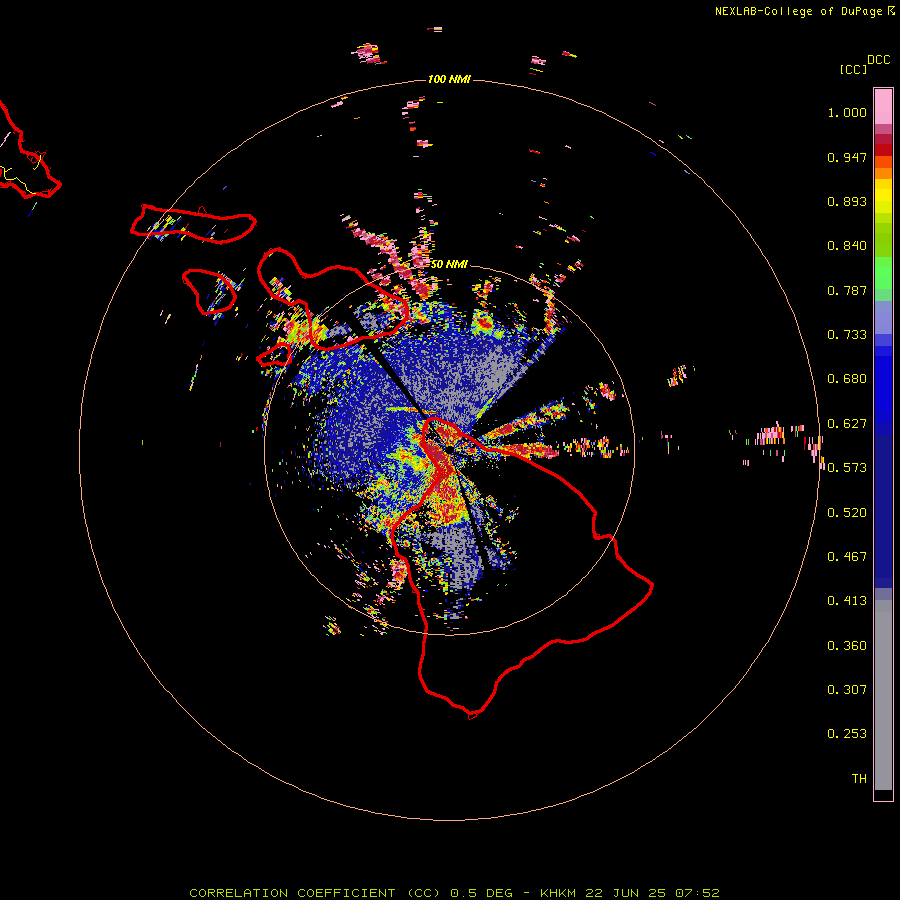Select the 0.360 scale value
The height and width of the screenshot is (900, 900).
pyautogui.click(x=847, y=646)
